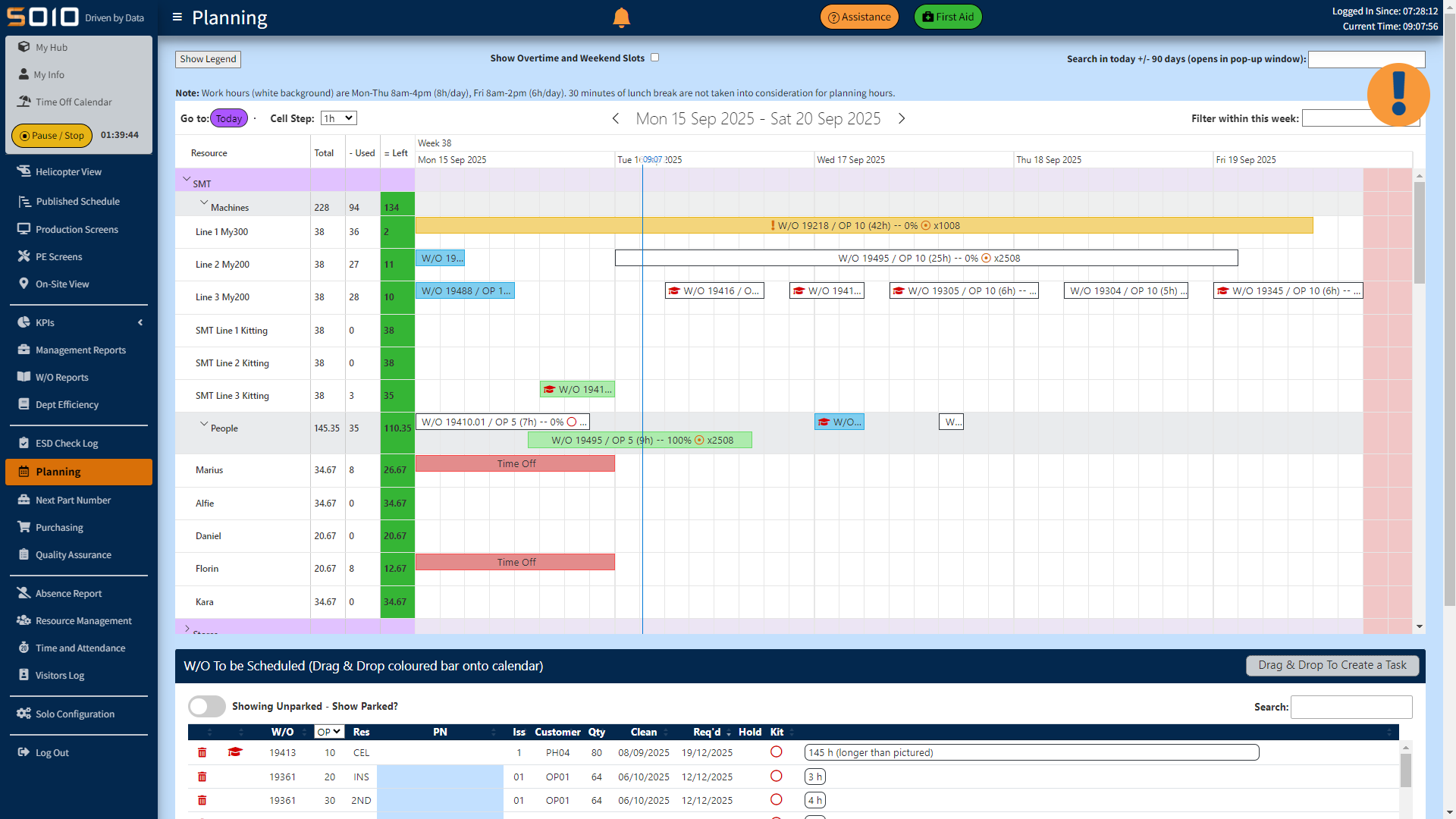Expand the Stores resource group
This screenshot has width=1456, height=819.
[187, 628]
